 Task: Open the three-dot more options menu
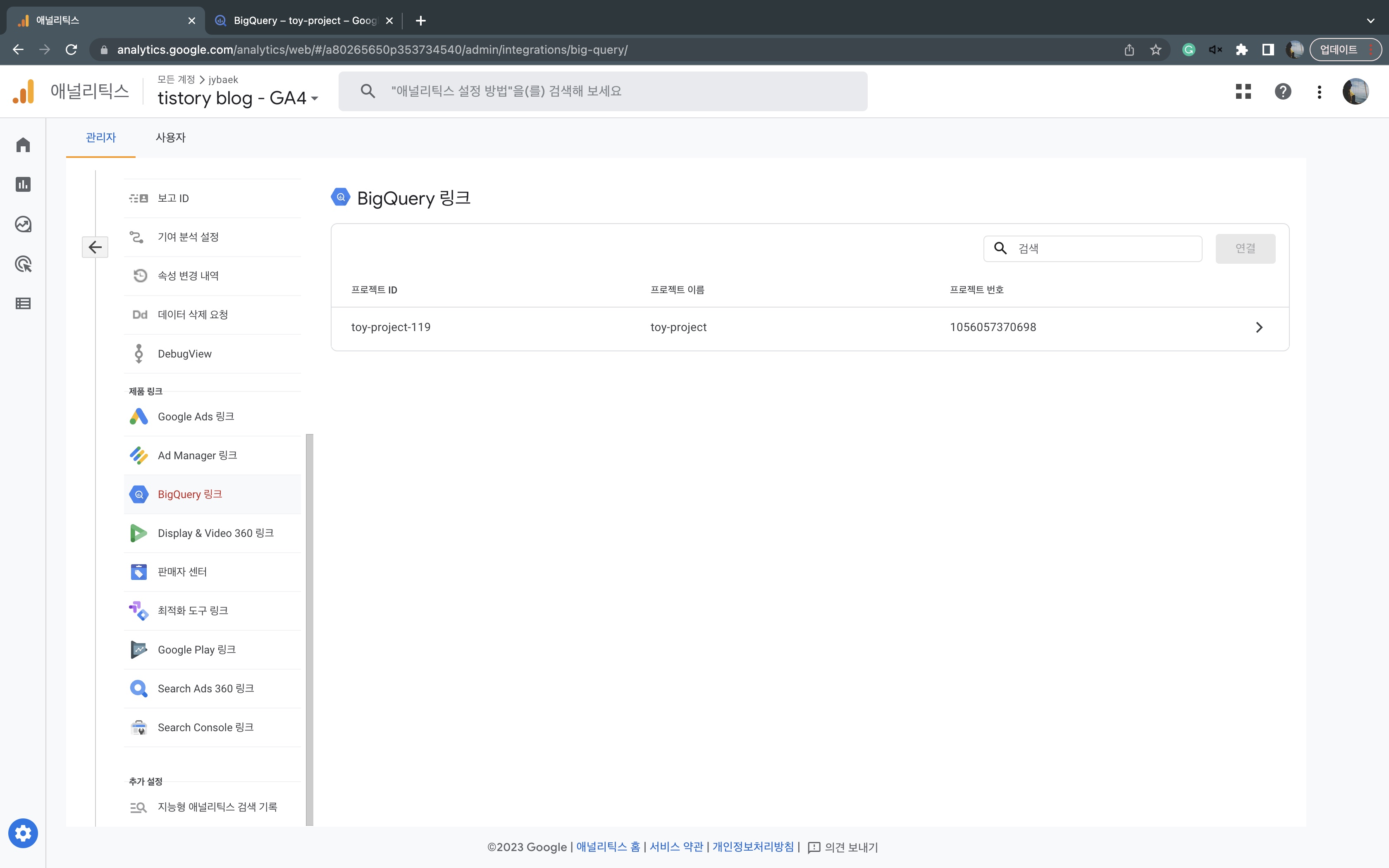tap(1320, 92)
